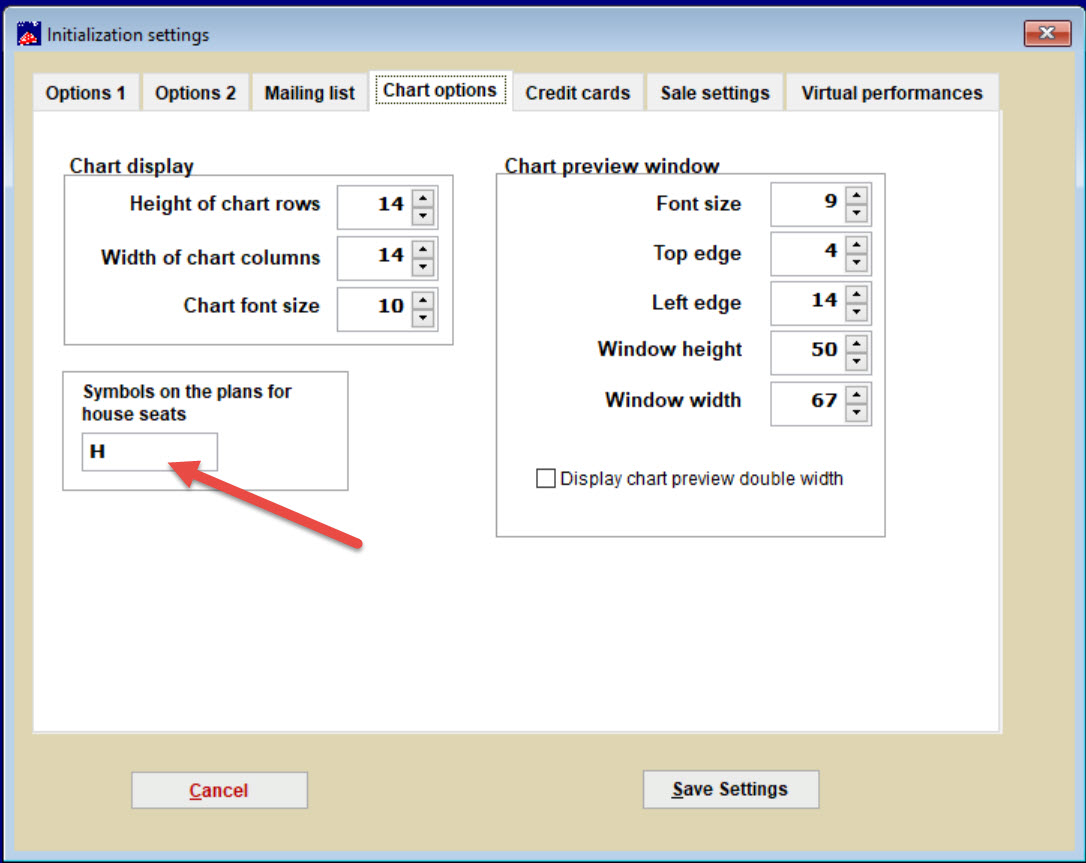Open the Options 2 tab
The height and width of the screenshot is (863, 1086).
pos(195,93)
